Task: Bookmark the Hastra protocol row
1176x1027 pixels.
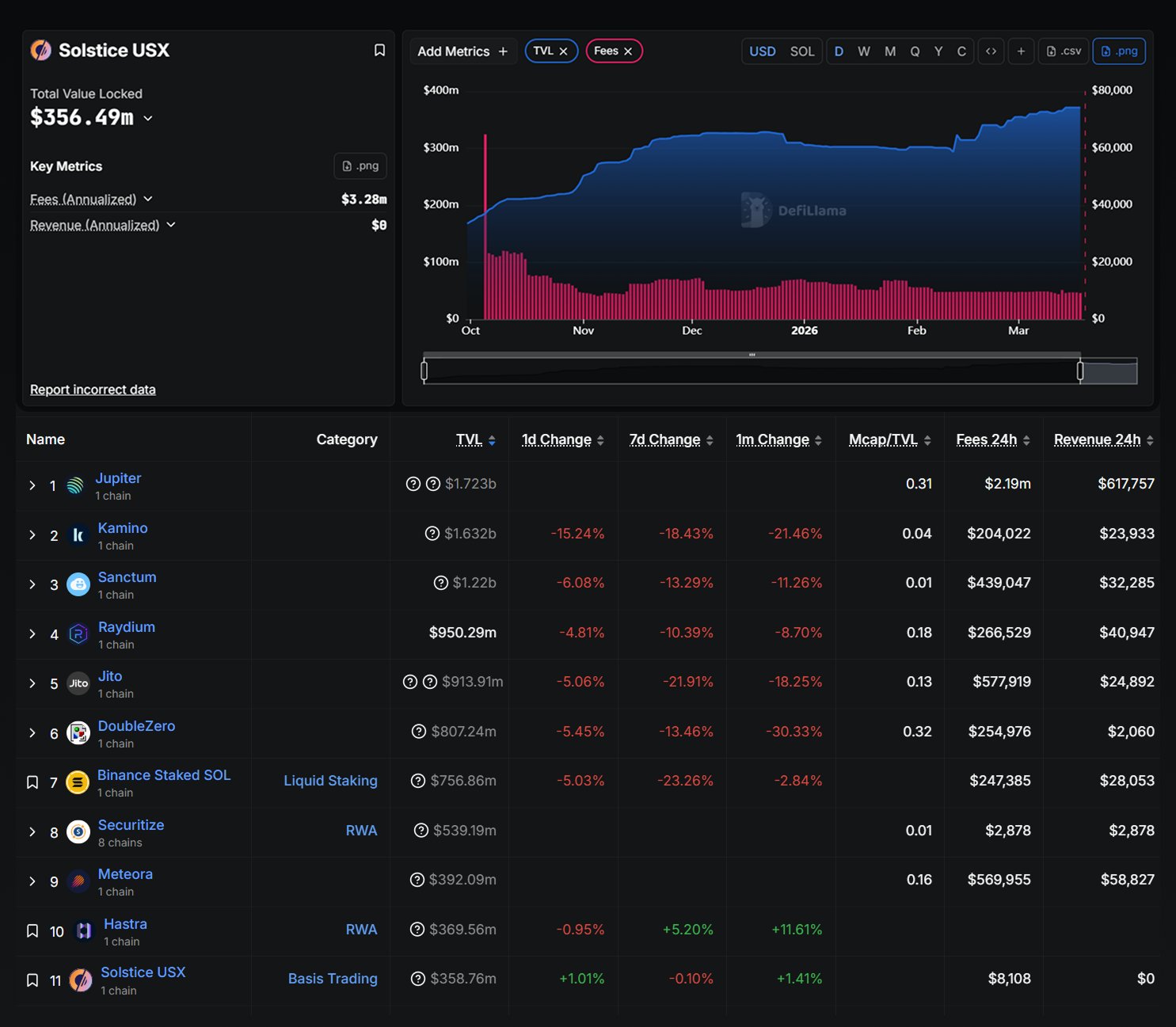Action: point(32,931)
